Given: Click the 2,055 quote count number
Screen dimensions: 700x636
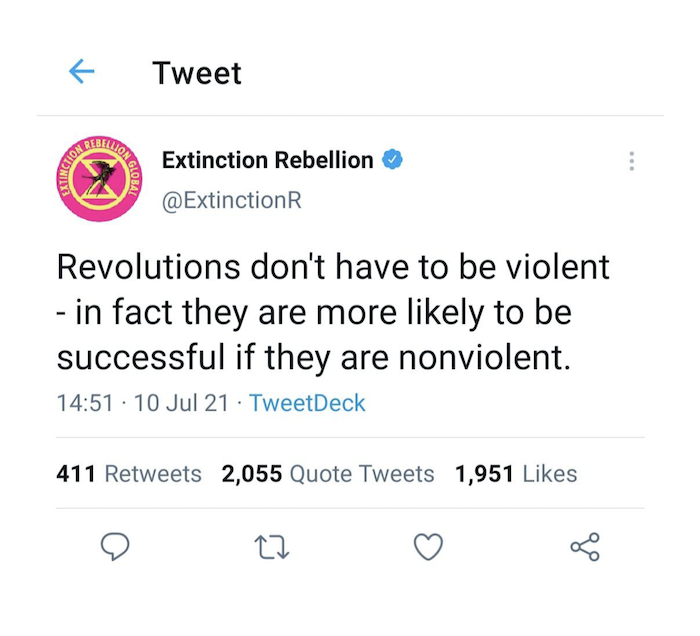Looking at the screenshot, I should [x=252, y=474].
